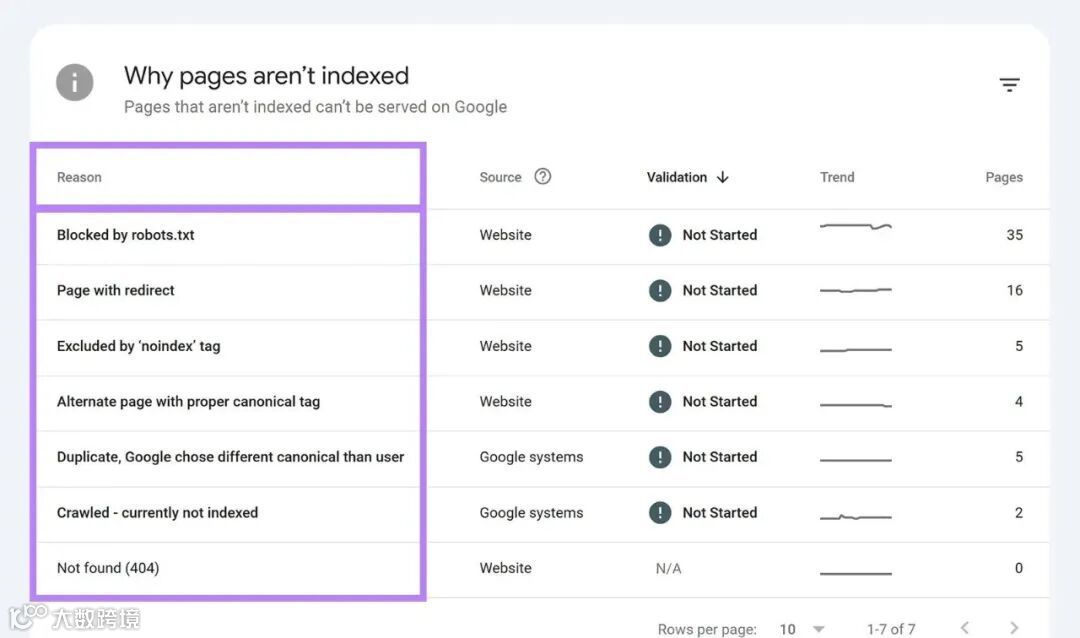Go to the next page of results
The width and height of the screenshot is (1080, 638).
pos(1014,628)
